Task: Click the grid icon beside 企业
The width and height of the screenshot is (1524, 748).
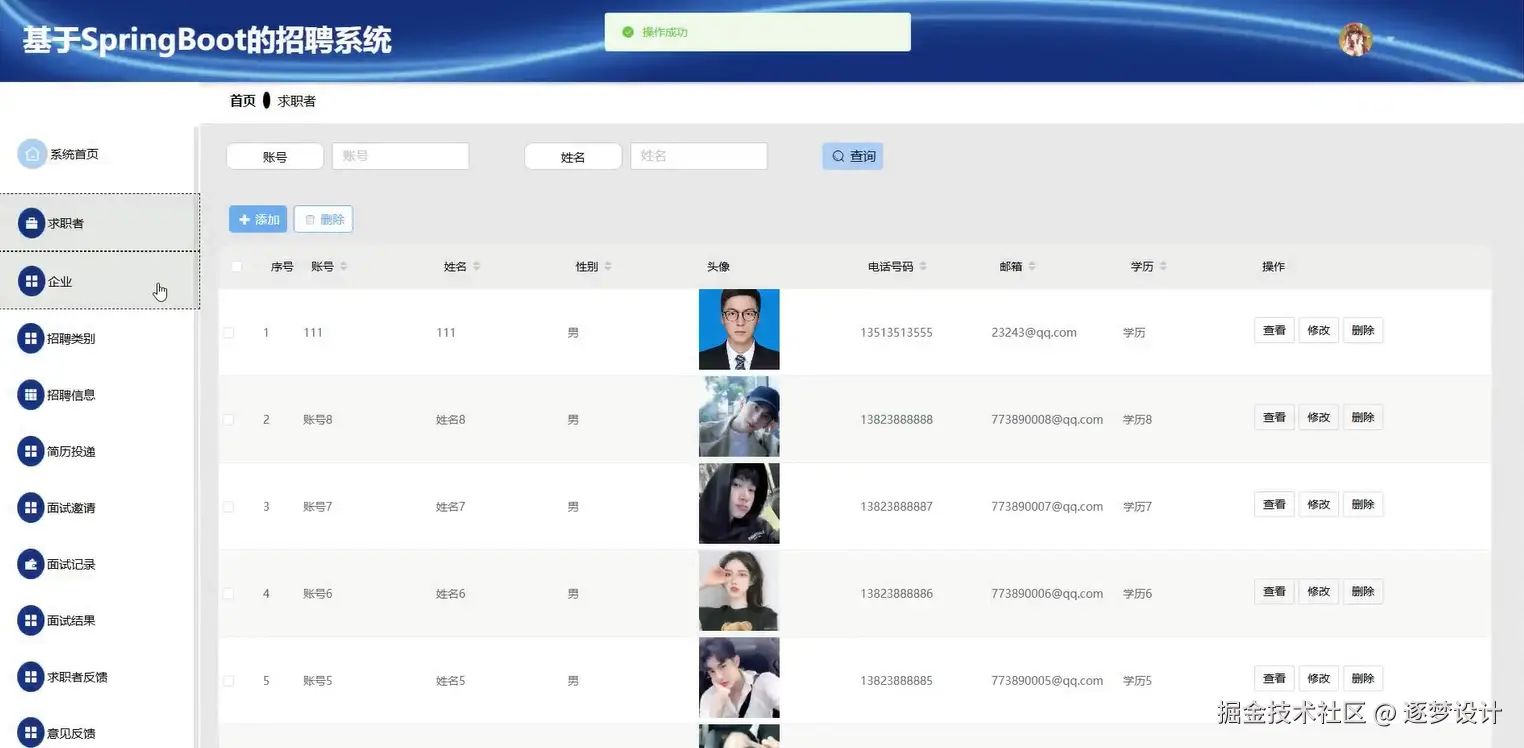Action: 31,281
